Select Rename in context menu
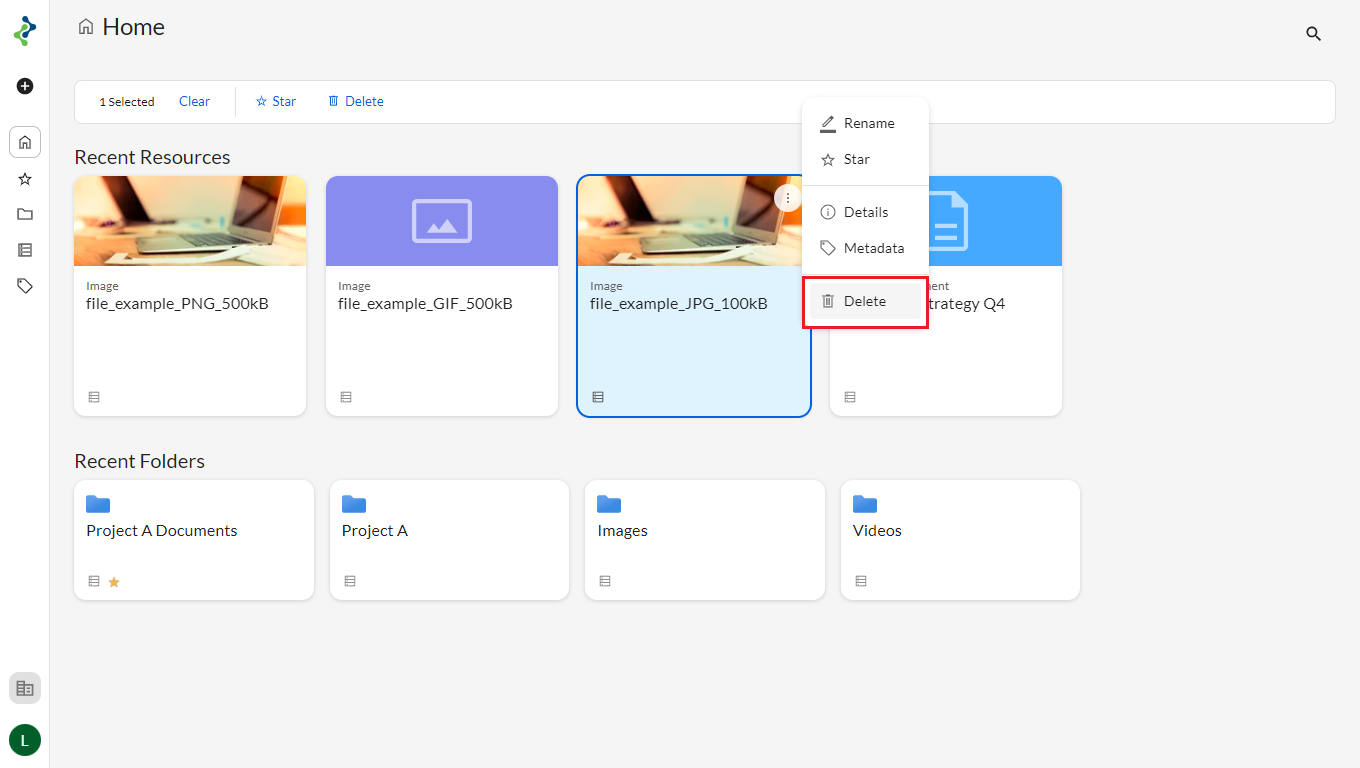Screen dimensions: 1360x768 866,124
